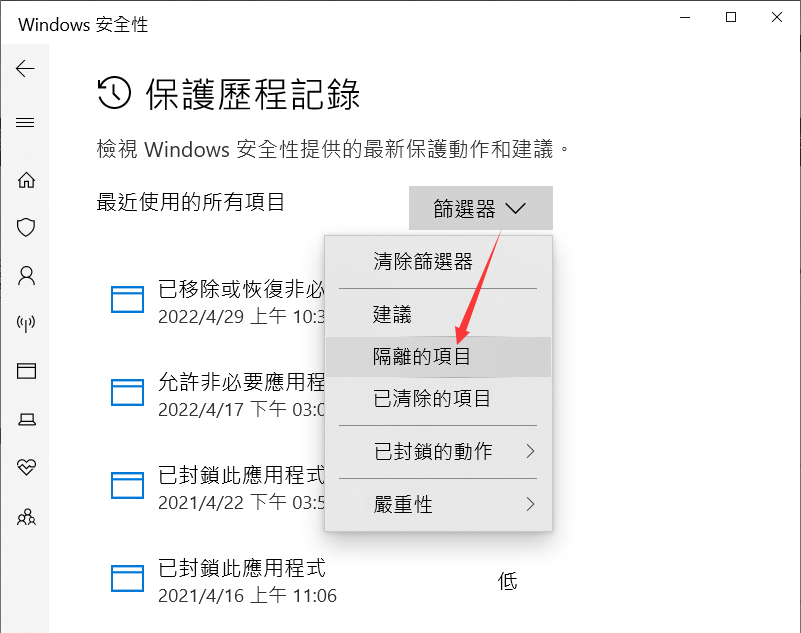Open the Home sidebar icon
The width and height of the screenshot is (801, 633).
pos(26,180)
